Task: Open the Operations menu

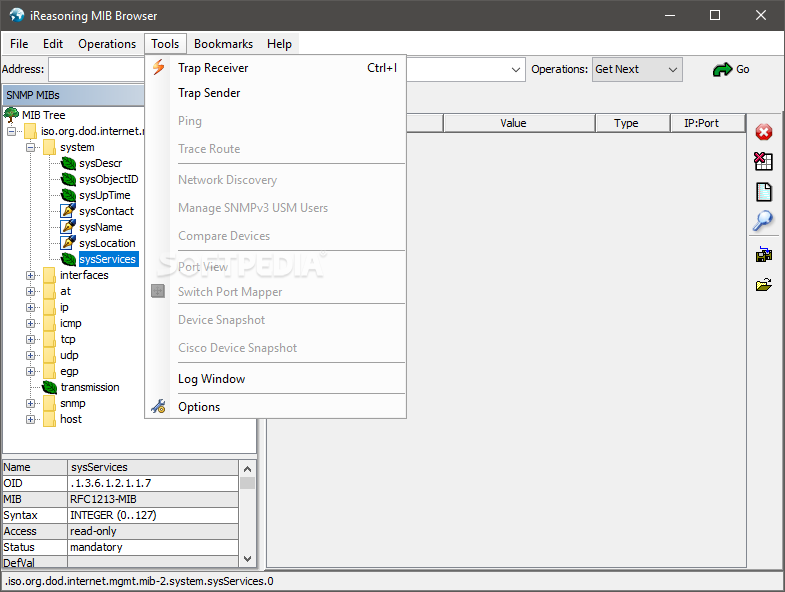Action: (x=107, y=44)
